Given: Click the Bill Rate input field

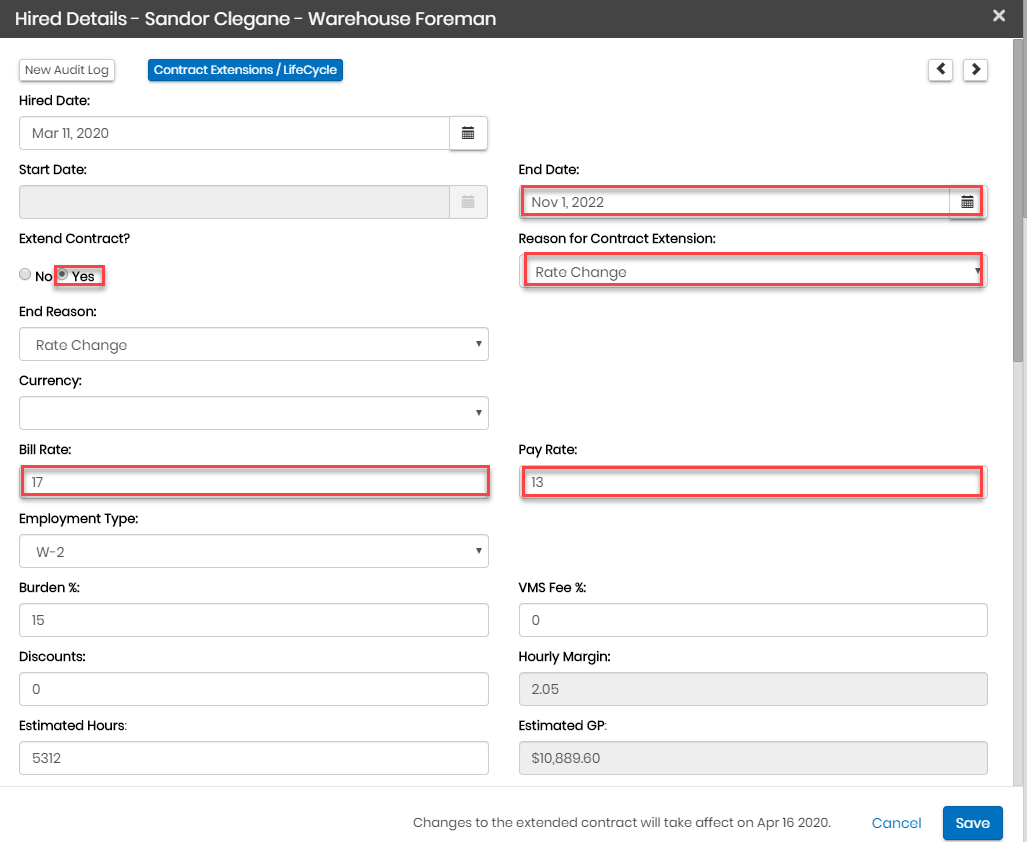Looking at the screenshot, I should tap(253, 482).
